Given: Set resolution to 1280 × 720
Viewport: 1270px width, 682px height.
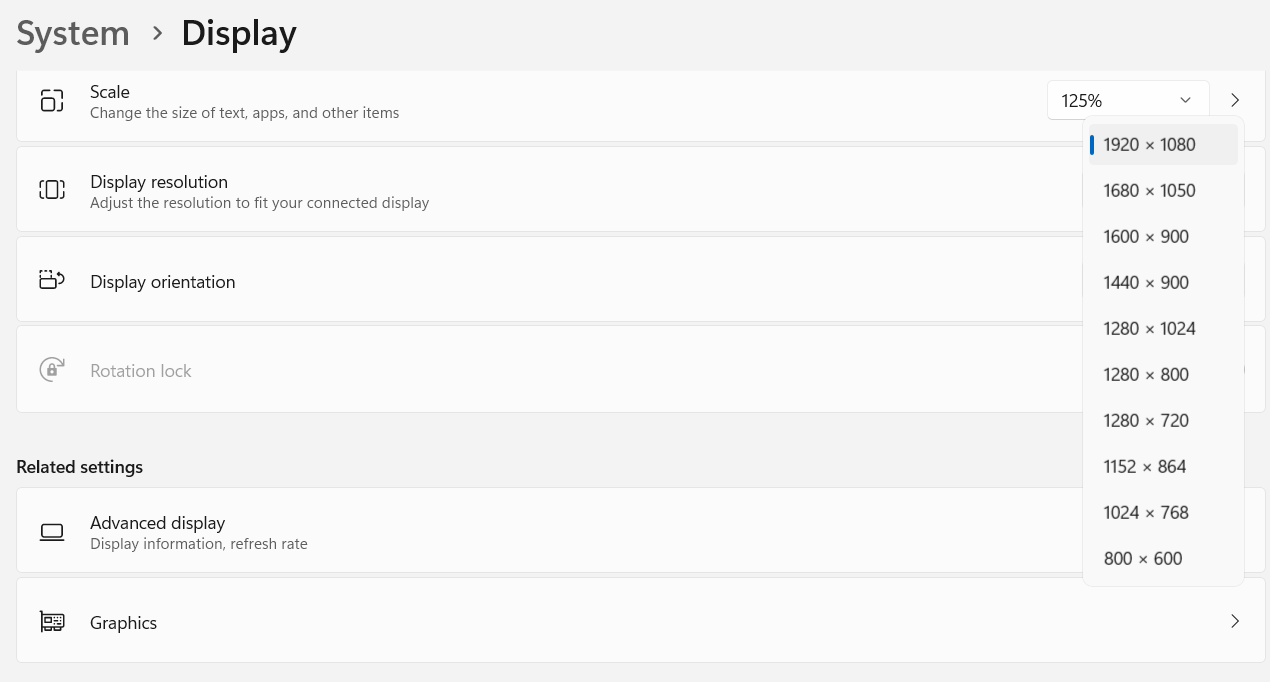Looking at the screenshot, I should (1146, 421).
